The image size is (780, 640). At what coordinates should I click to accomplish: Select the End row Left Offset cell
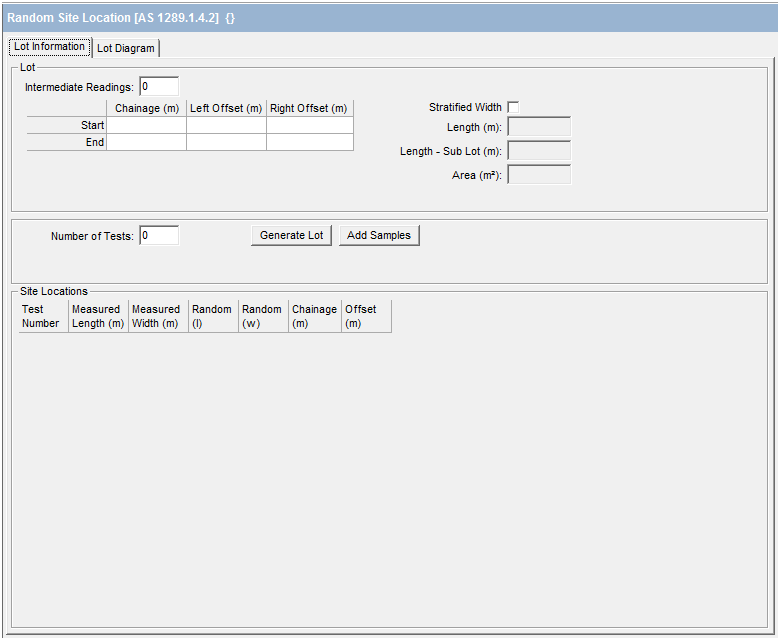[x=226, y=143]
